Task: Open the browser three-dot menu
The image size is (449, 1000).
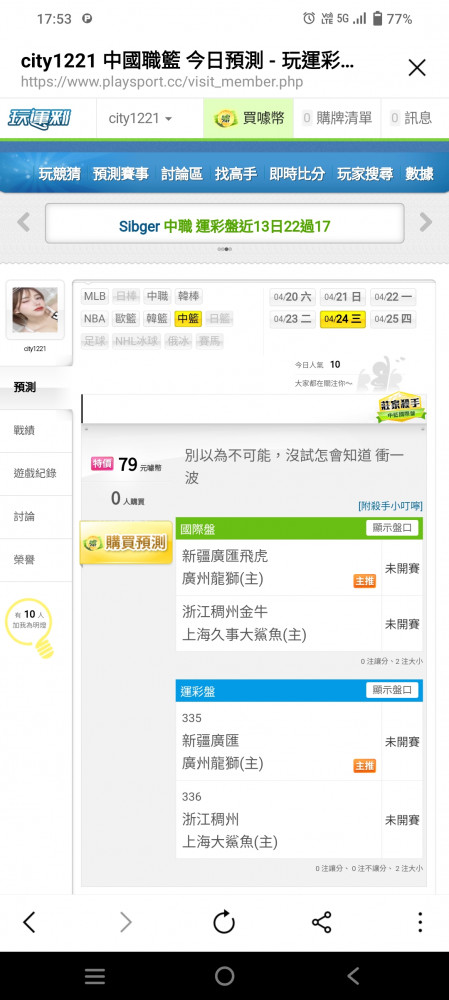Action: [x=420, y=922]
